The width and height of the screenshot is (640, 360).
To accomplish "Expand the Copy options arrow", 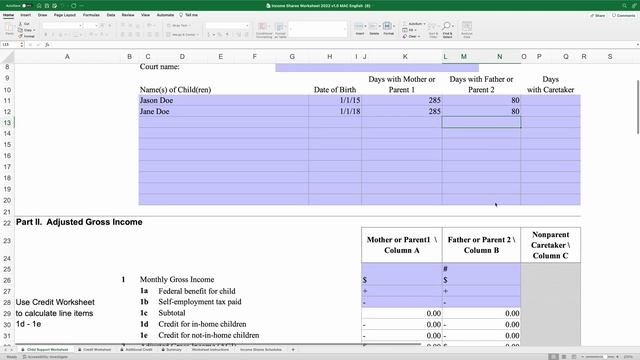I will tap(34, 30).
